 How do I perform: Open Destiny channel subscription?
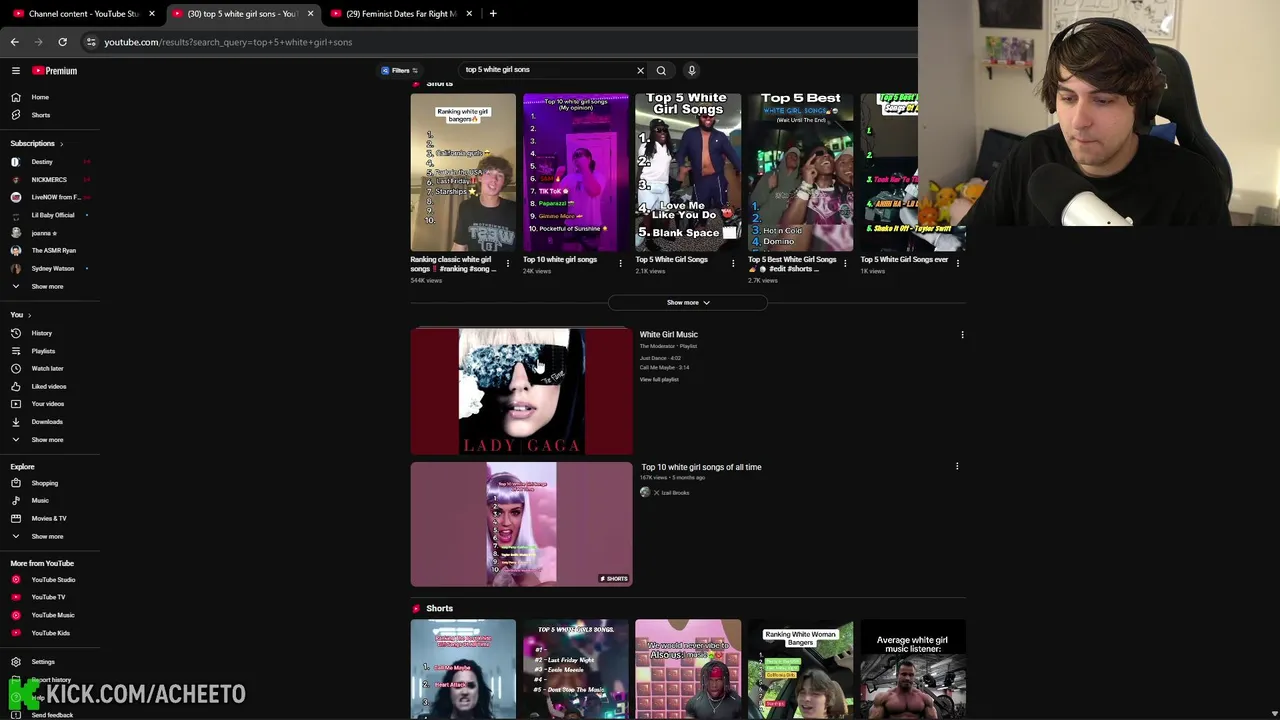(x=42, y=162)
